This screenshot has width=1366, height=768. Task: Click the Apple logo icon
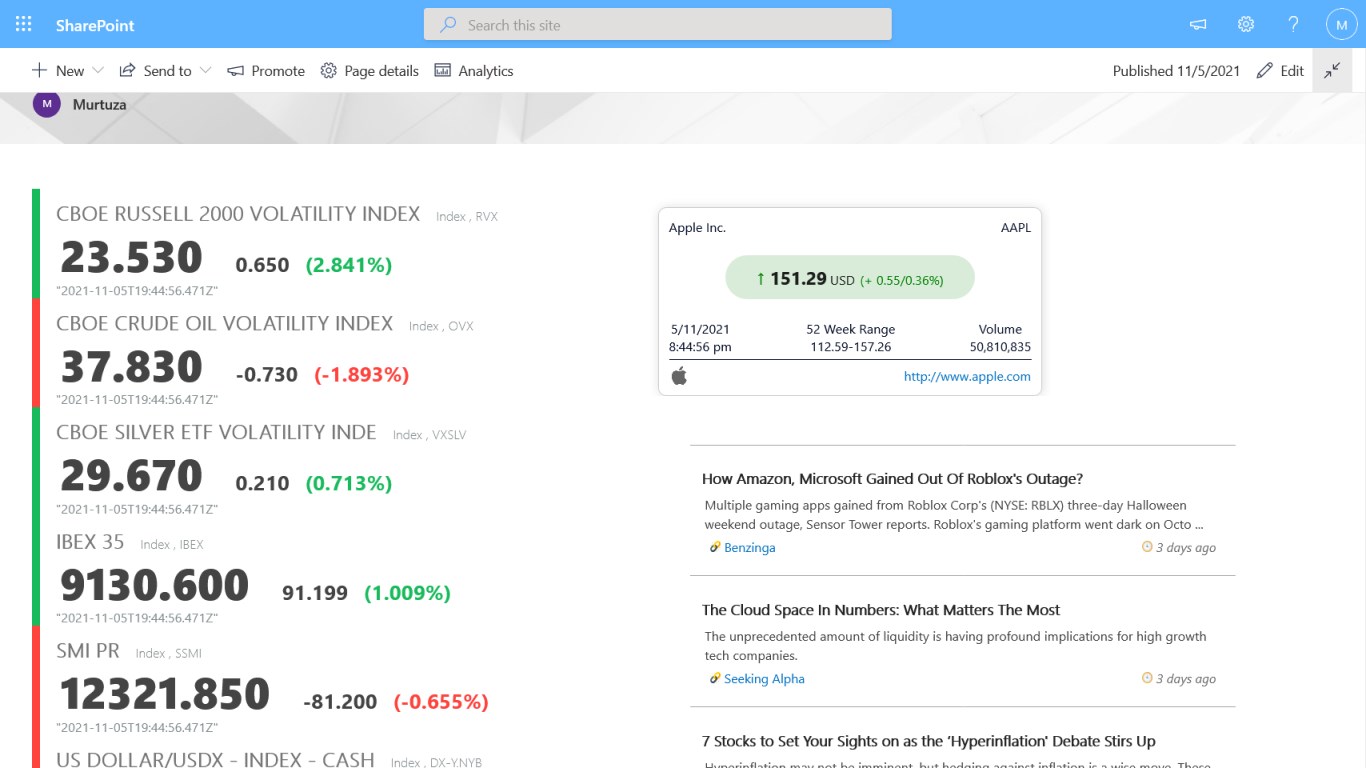pyautogui.click(x=679, y=376)
